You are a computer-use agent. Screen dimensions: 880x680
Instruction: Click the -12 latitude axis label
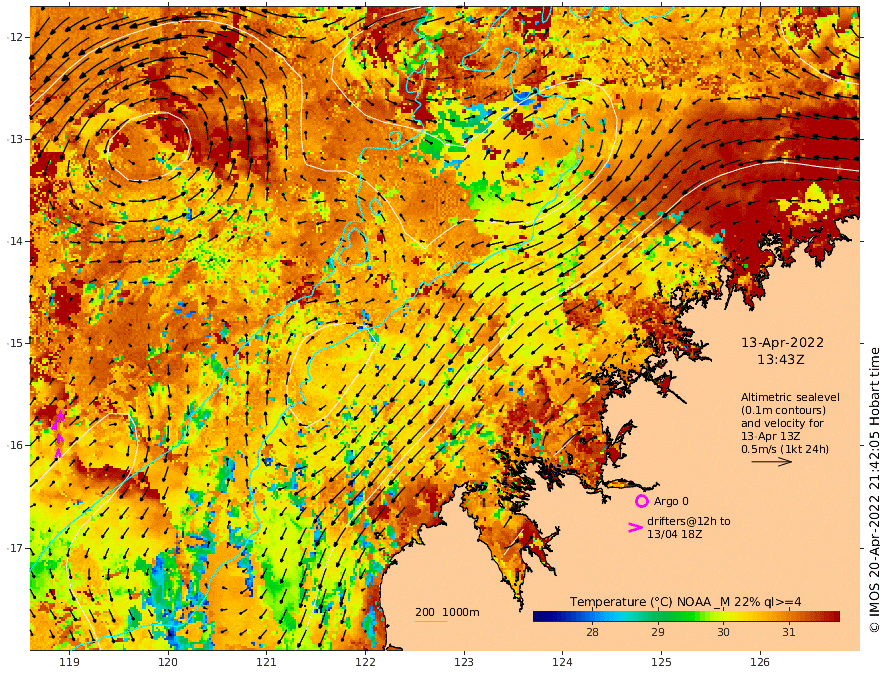(14, 37)
